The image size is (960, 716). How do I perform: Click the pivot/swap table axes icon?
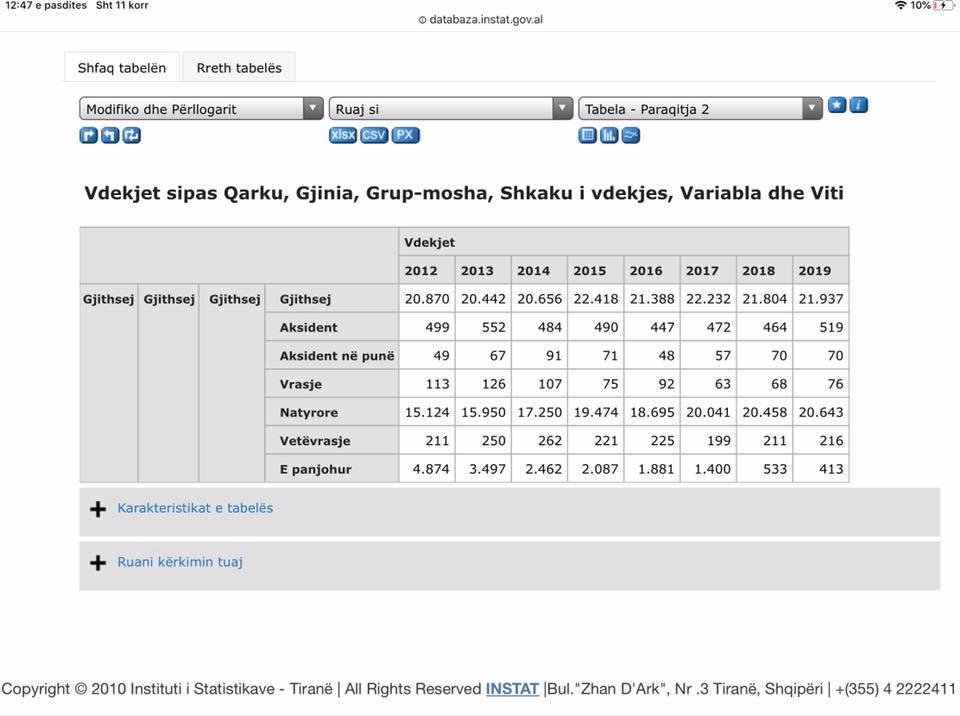pos(132,135)
